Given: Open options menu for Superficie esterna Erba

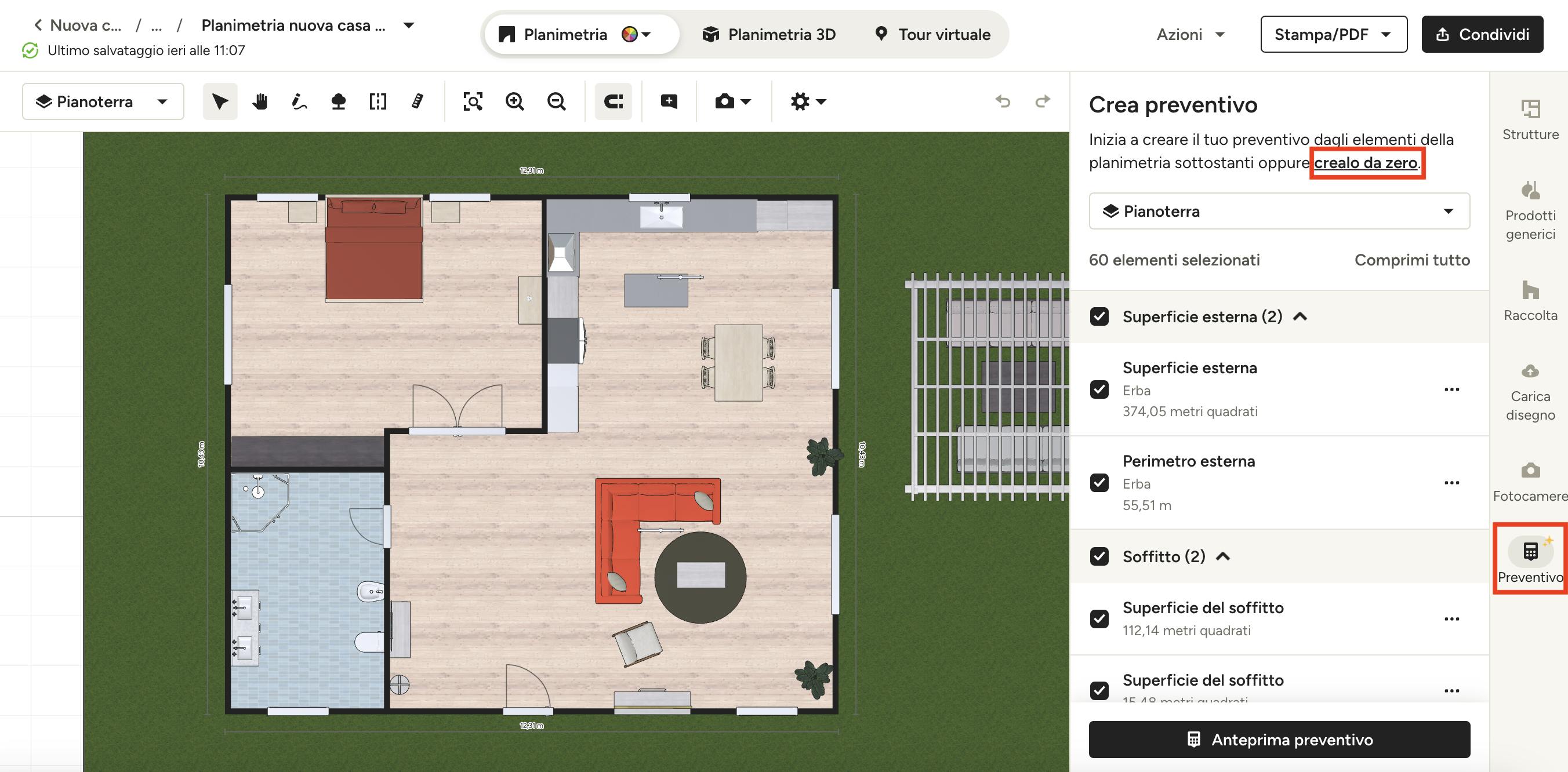Looking at the screenshot, I should click(1452, 389).
